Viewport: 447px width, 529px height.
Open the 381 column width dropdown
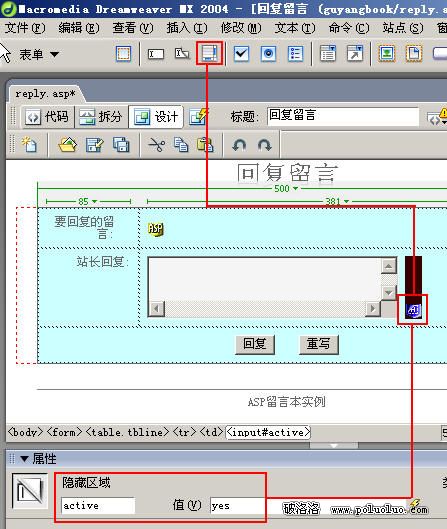(337, 201)
